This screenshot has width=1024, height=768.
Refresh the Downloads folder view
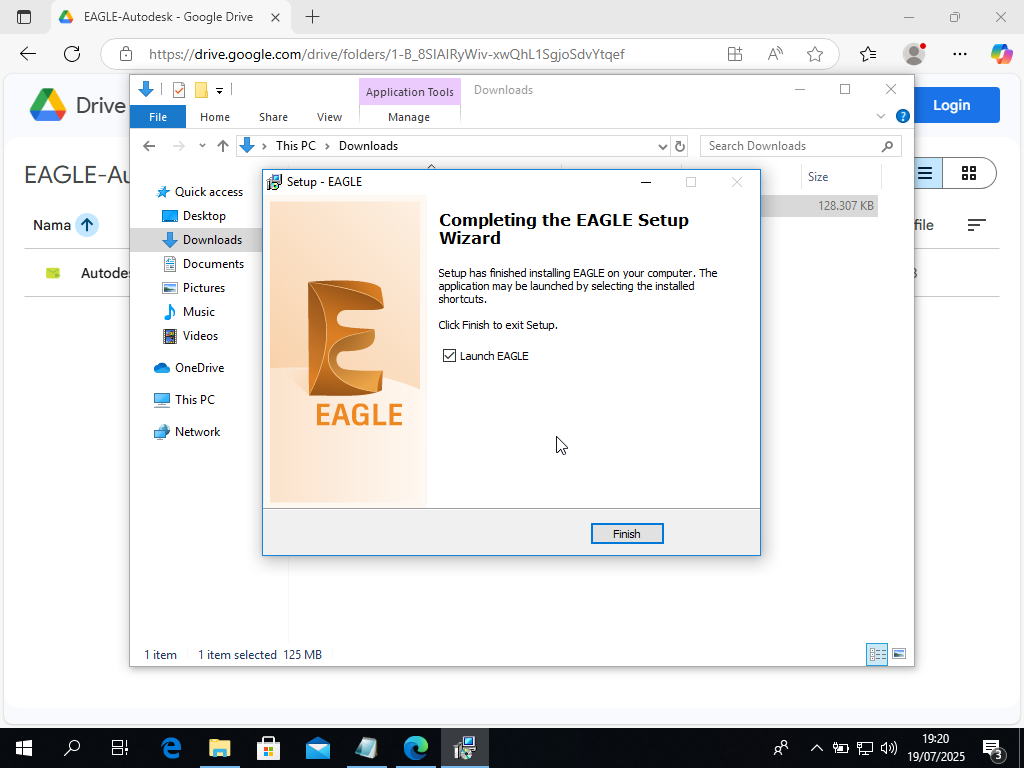pos(680,145)
